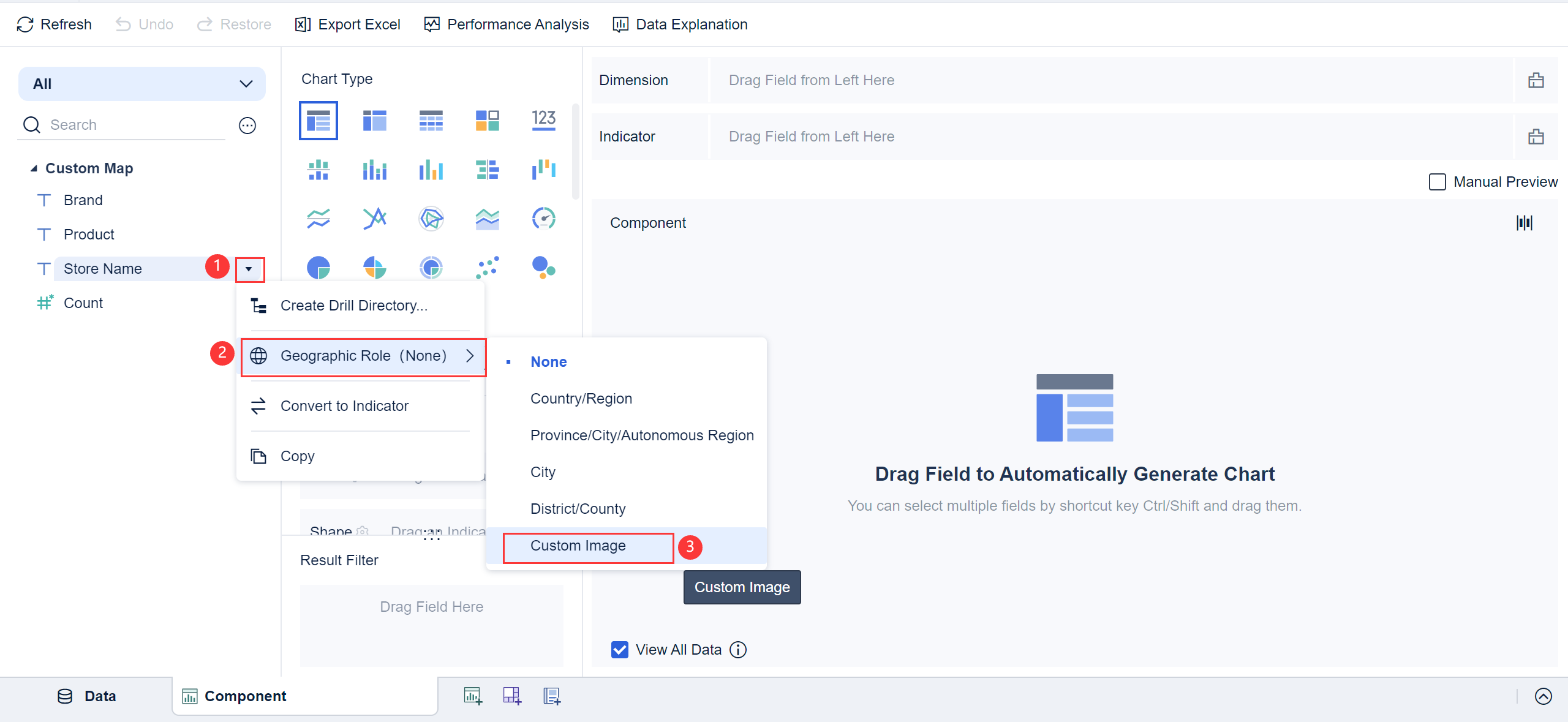This screenshot has height=722, width=1568.
Task: Click the Indicator row settings icon
Action: (x=1536, y=137)
